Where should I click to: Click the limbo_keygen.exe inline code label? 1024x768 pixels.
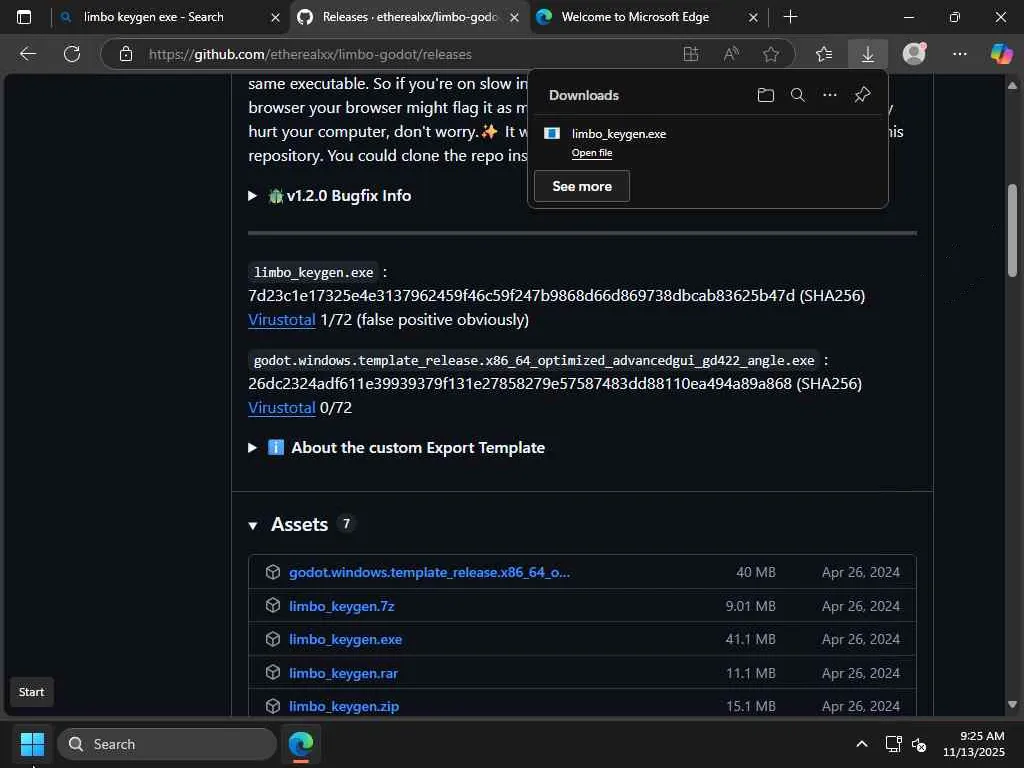pos(313,272)
